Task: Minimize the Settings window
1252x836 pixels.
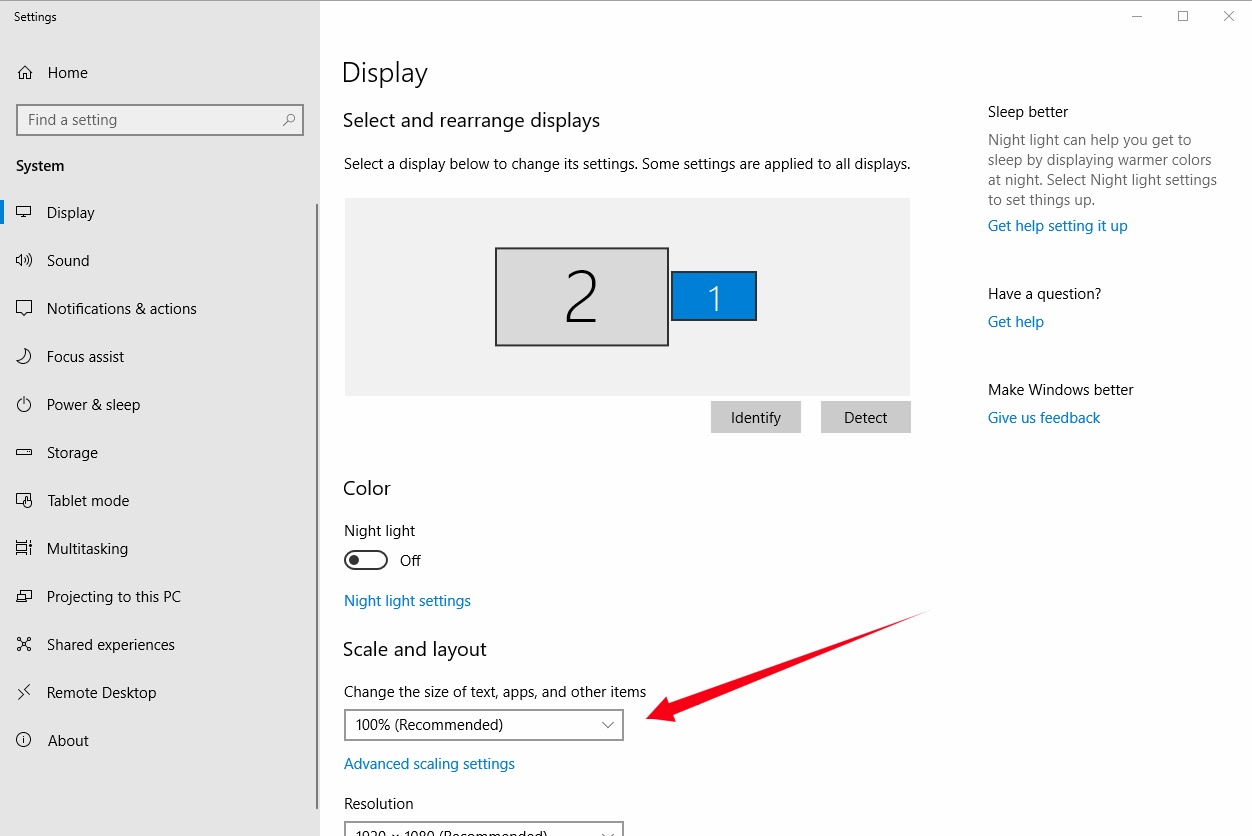Action: (1137, 16)
